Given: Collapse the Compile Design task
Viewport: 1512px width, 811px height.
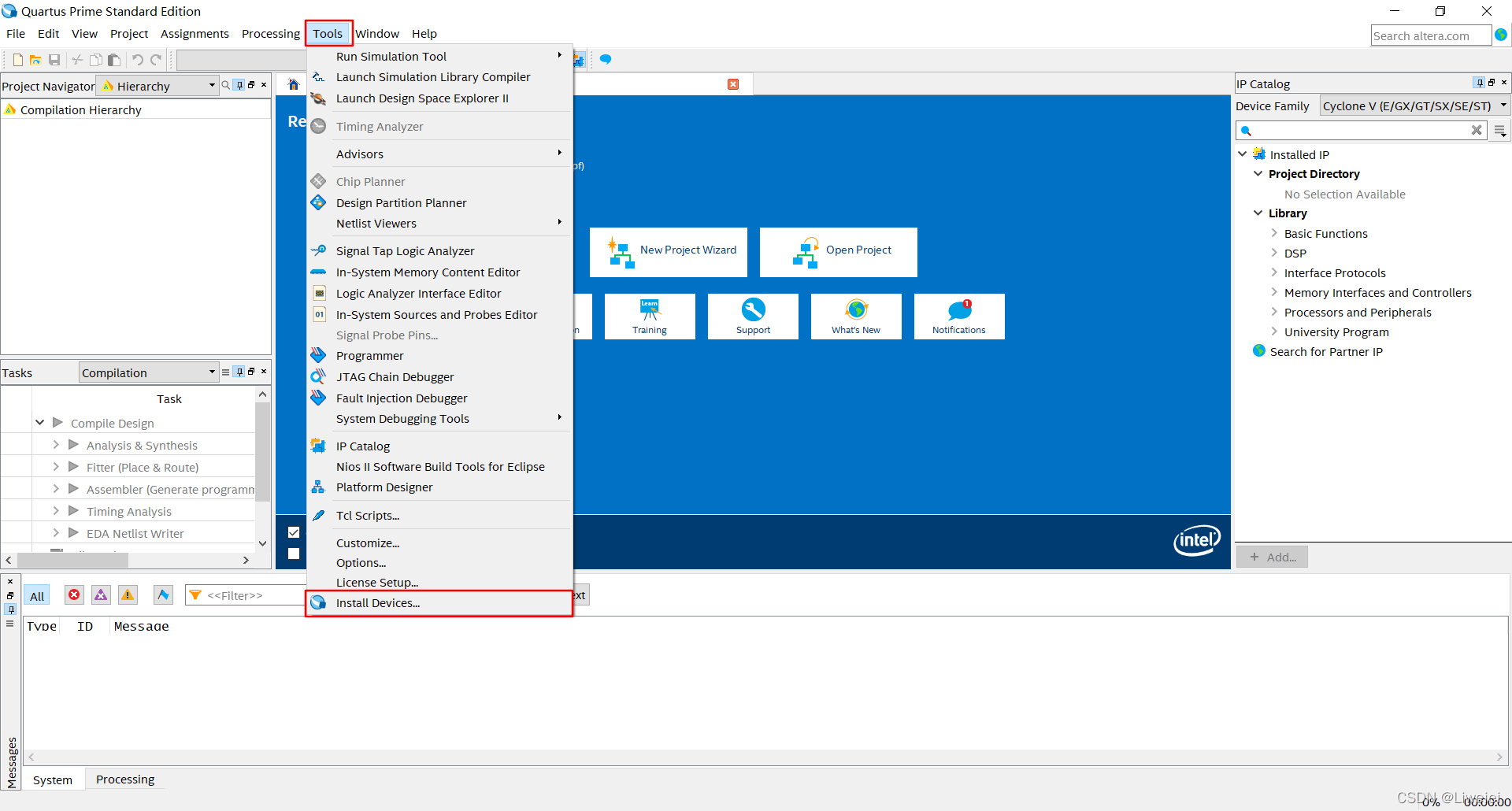Looking at the screenshot, I should pos(39,423).
